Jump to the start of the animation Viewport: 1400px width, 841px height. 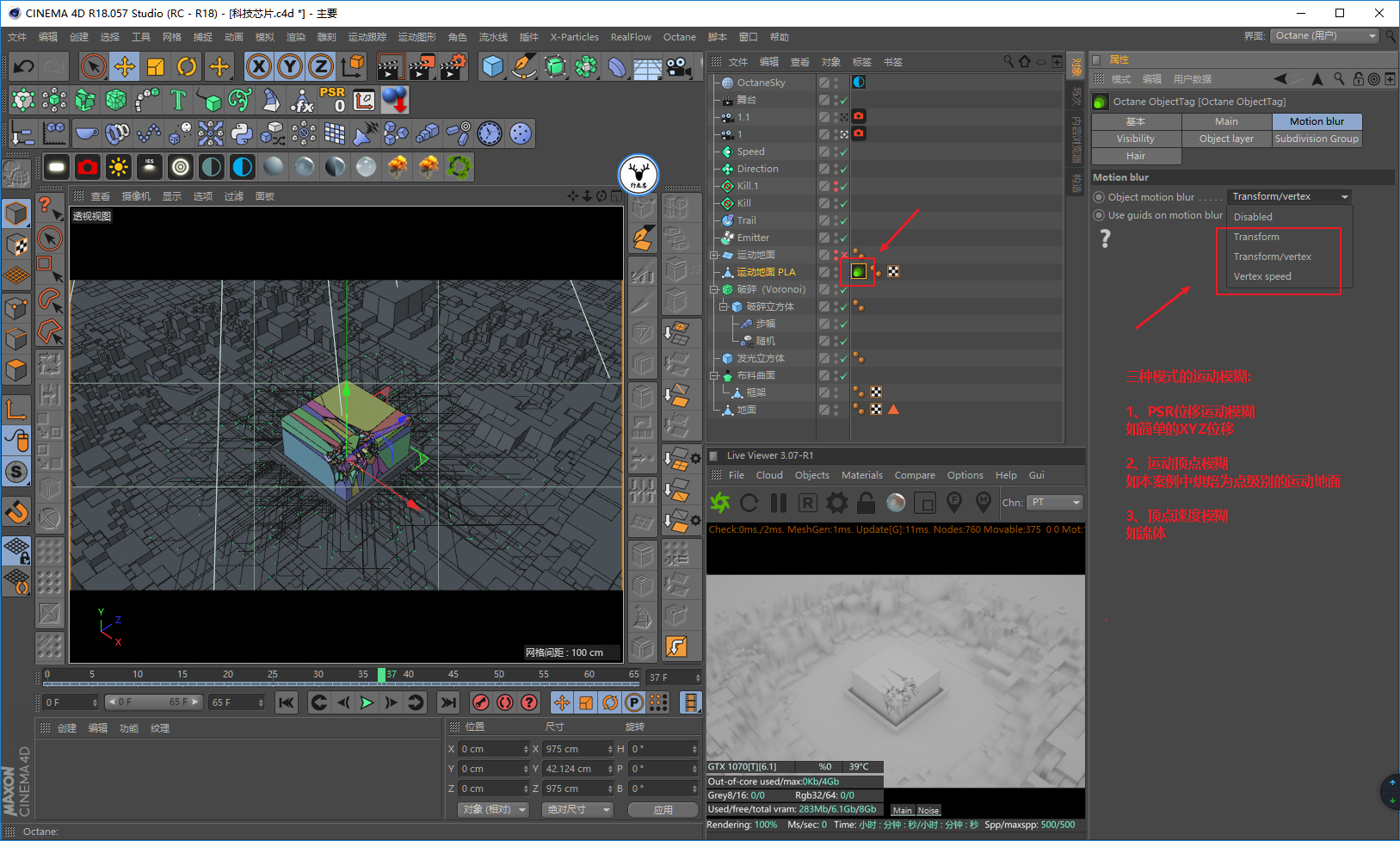click(287, 702)
